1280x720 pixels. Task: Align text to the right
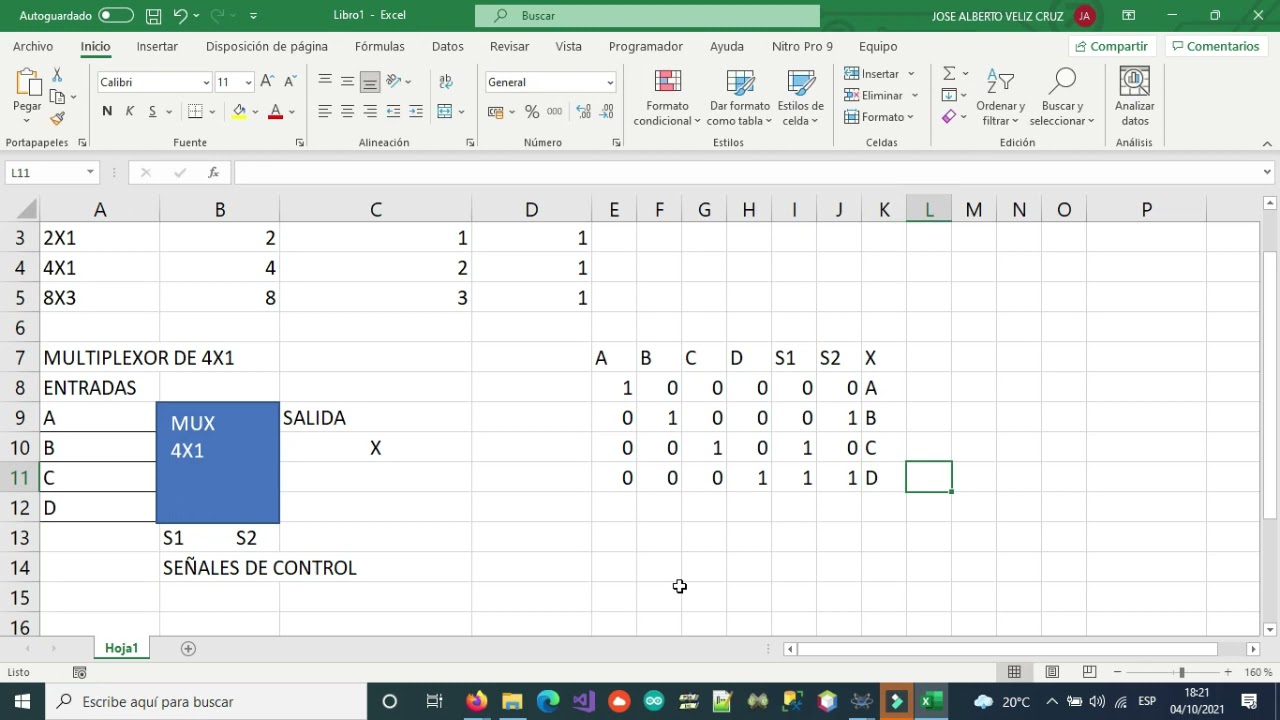click(370, 111)
